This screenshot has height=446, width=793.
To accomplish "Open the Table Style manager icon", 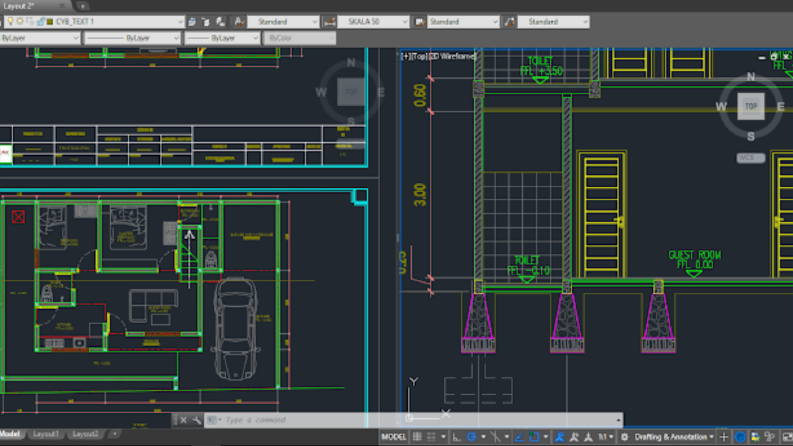I will (x=419, y=22).
